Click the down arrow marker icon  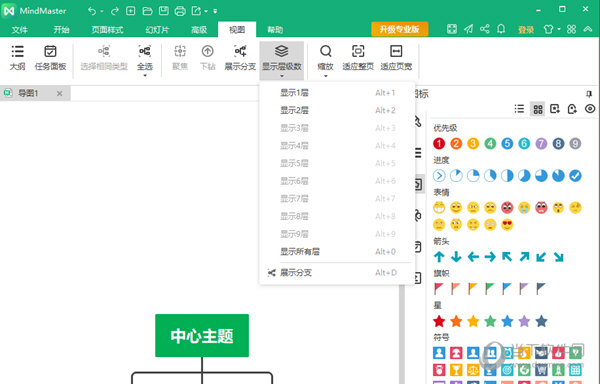[x=456, y=257]
